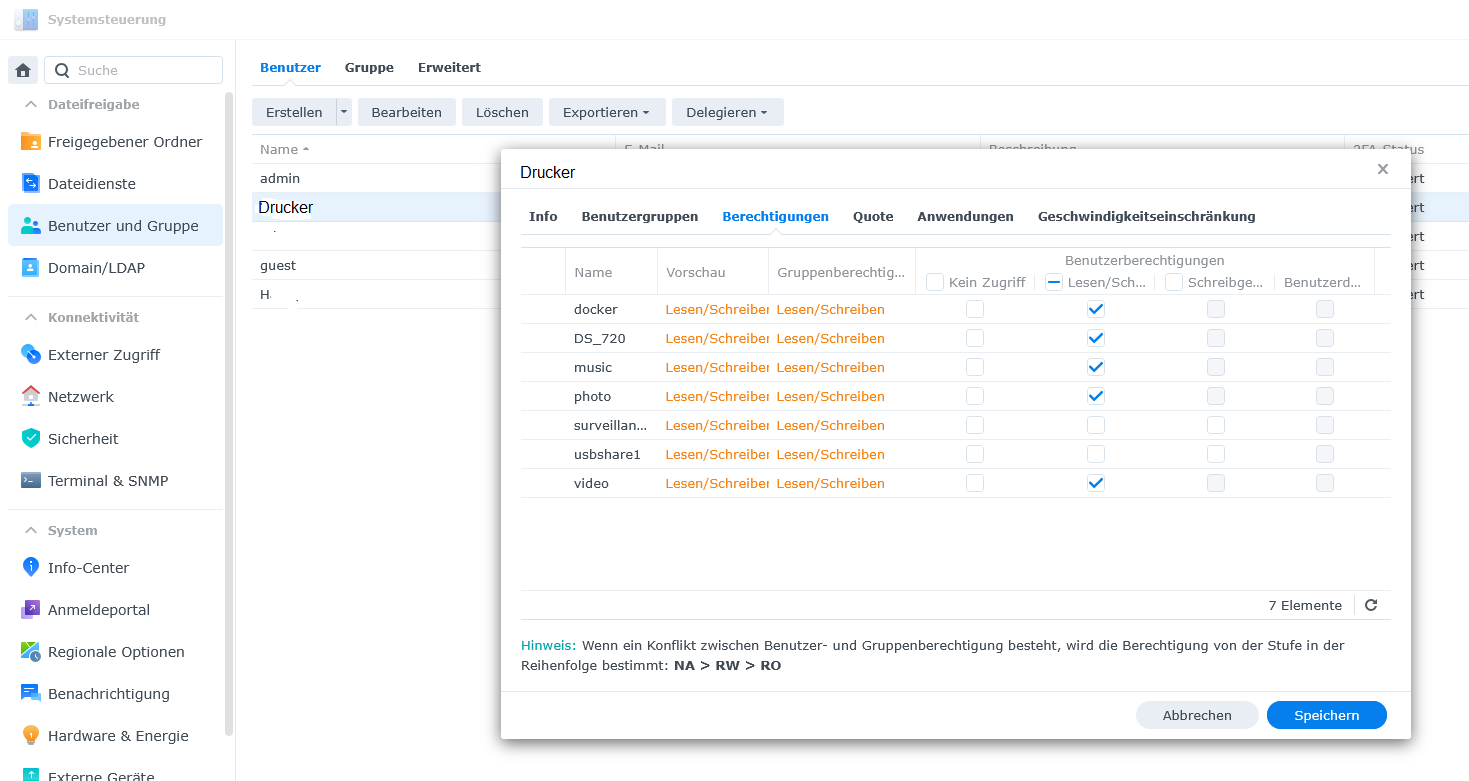1469x781 pixels.
Task: Select the Dateidienste icon in the sidebar
Action: (x=91, y=183)
